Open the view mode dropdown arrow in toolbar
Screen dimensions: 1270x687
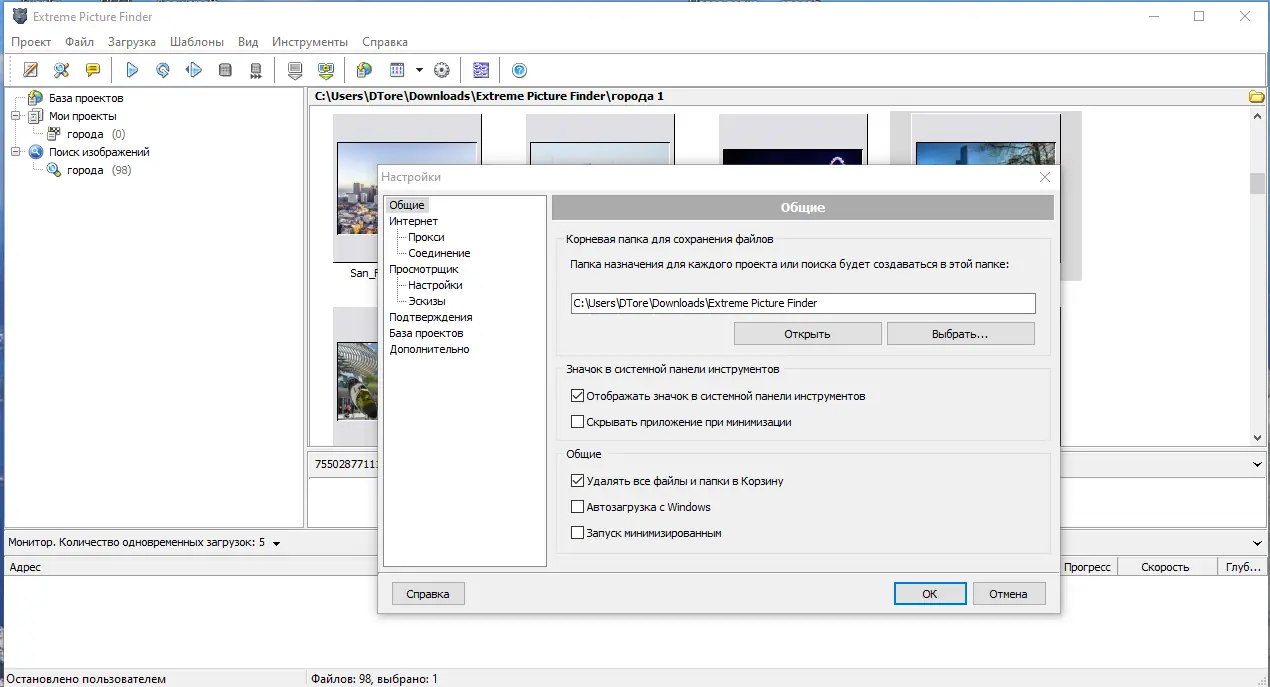point(419,70)
